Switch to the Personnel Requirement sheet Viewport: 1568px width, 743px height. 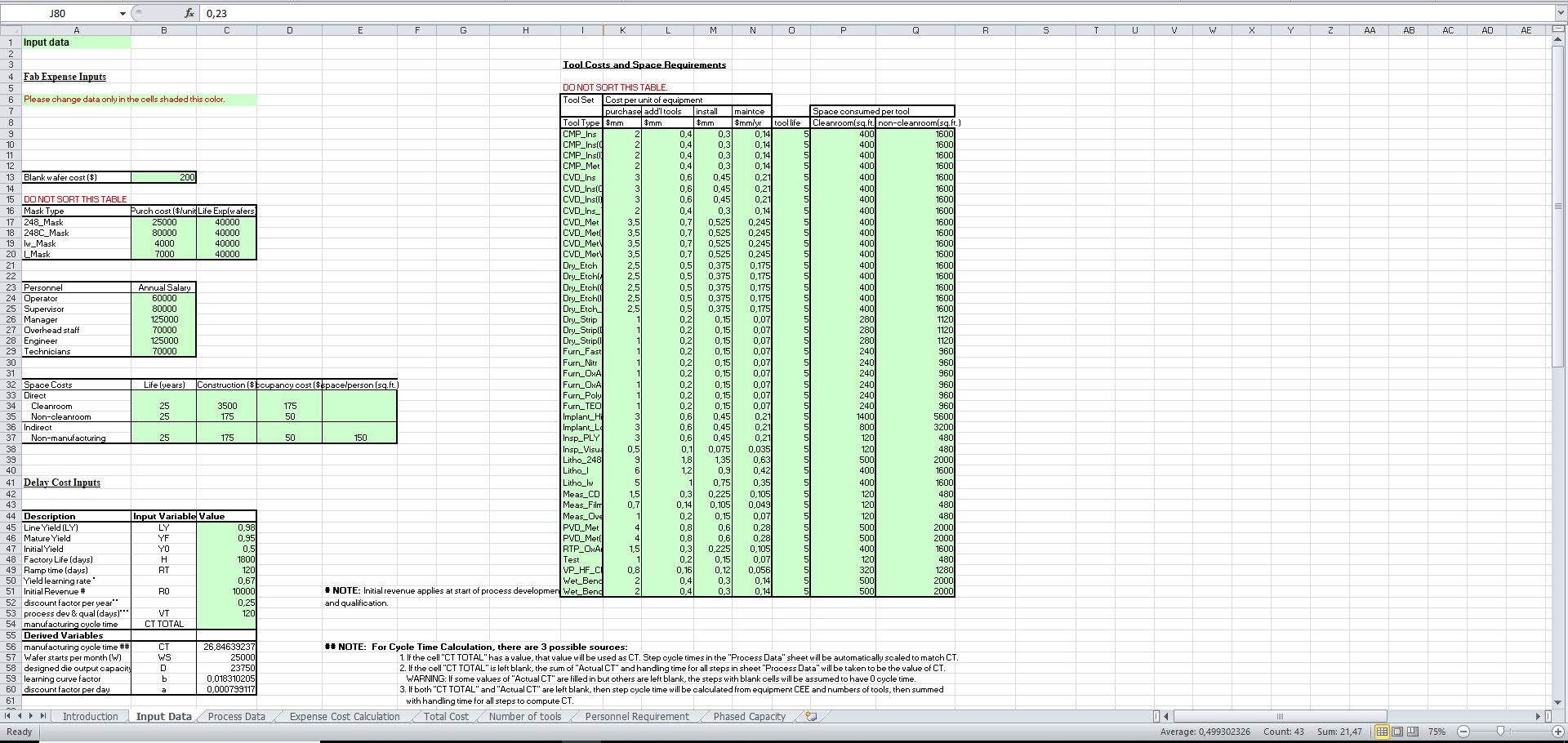coord(637,717)
